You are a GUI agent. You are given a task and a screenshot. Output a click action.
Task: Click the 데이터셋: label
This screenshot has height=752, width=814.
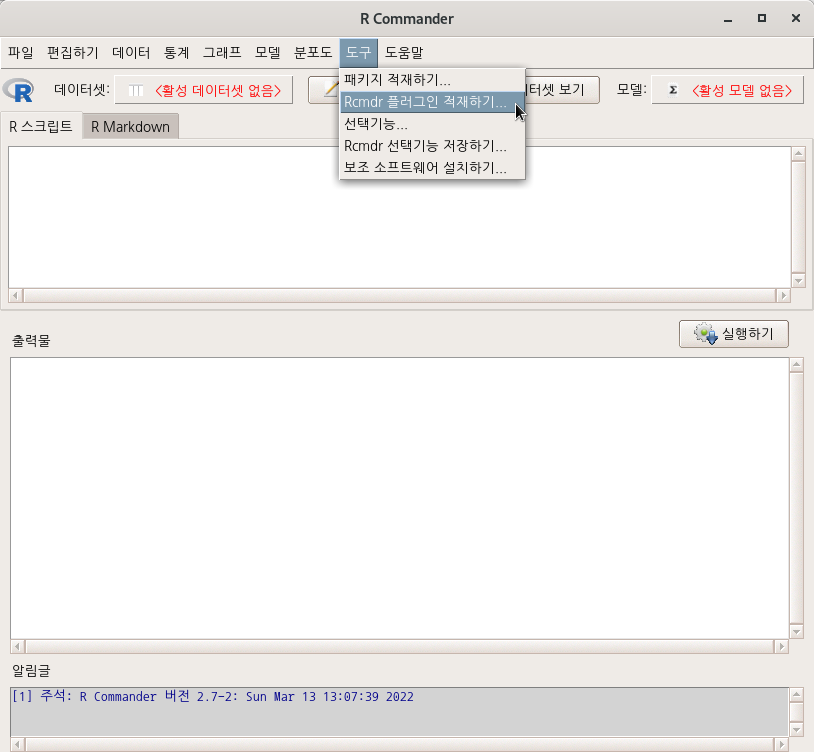(82, 90)
